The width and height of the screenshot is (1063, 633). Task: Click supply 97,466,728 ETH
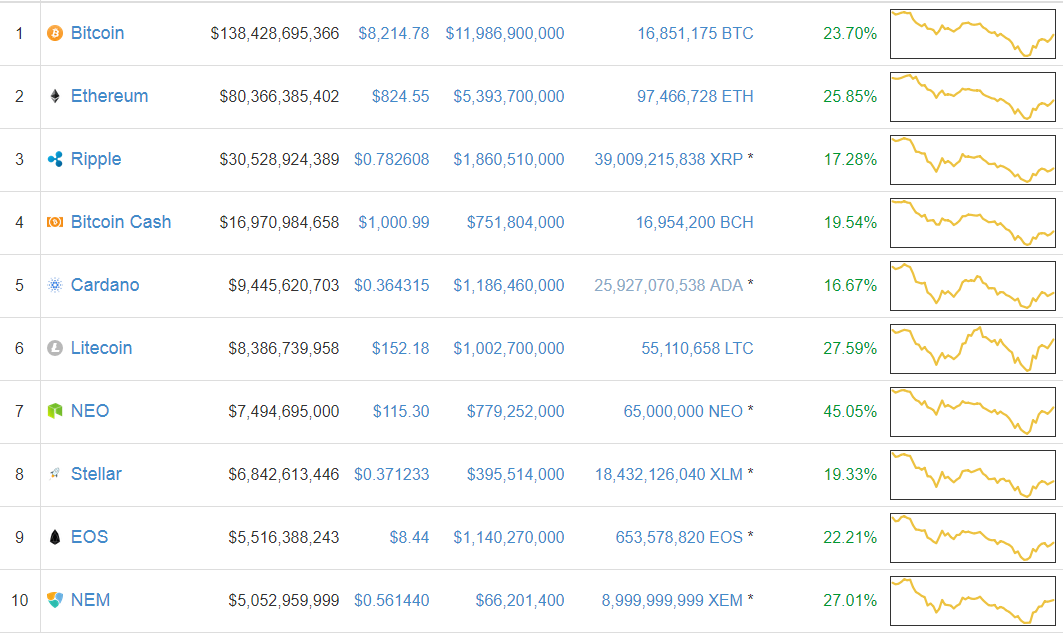[x=695, y=96]
